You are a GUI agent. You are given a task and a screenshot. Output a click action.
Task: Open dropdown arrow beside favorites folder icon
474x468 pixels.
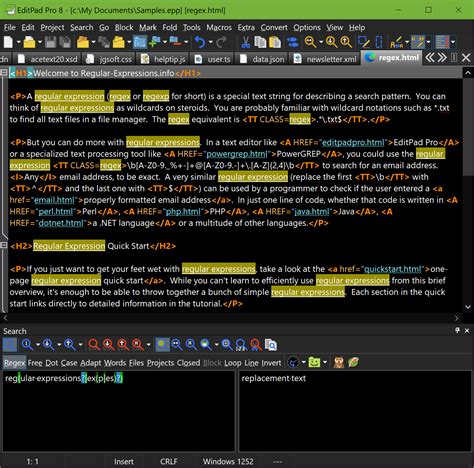(x=325, y=362)
